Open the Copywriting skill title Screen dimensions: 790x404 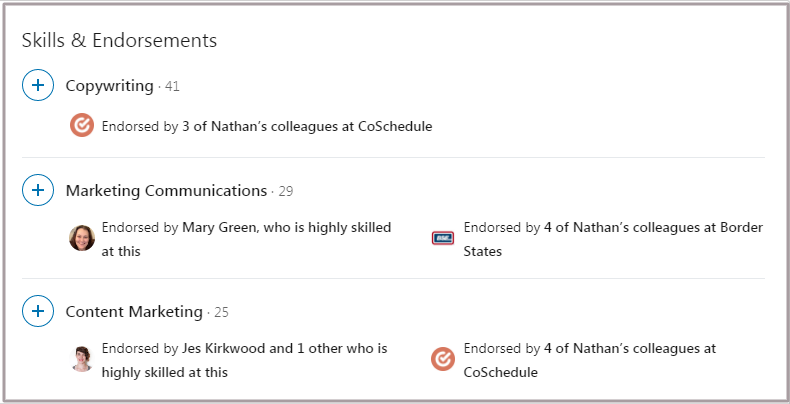click(109, 86)
